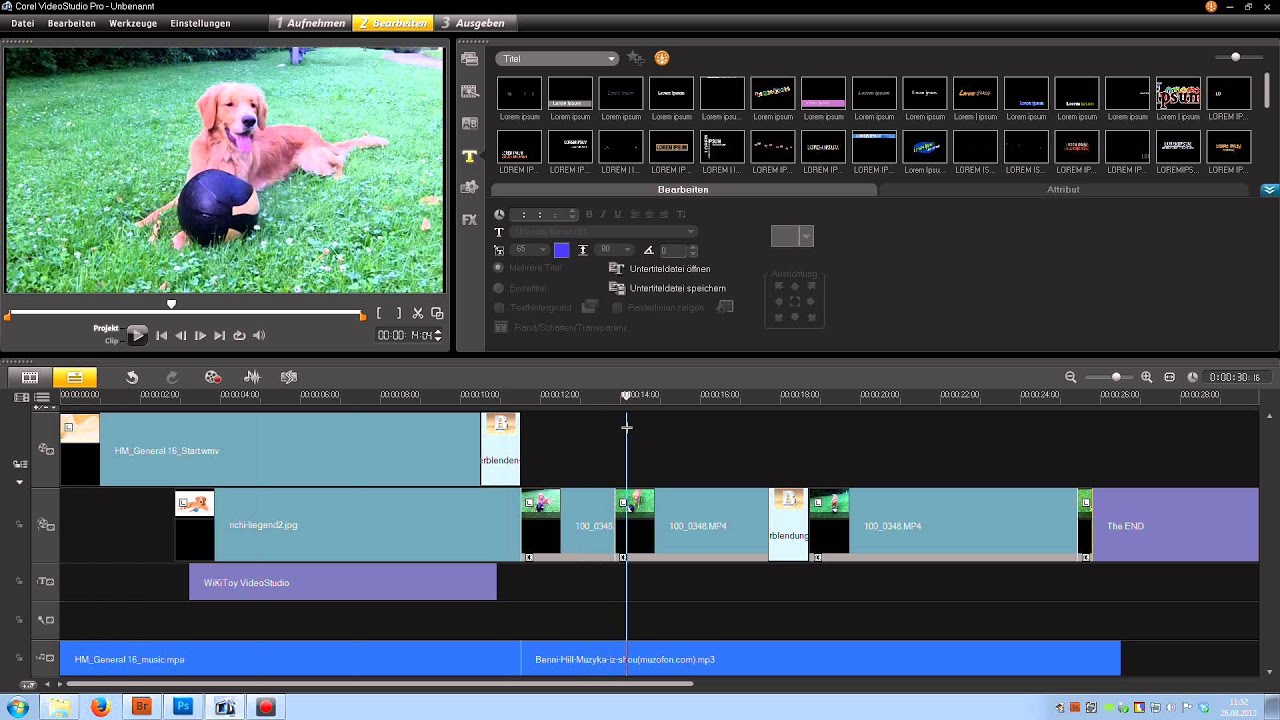Open Track Manager list icon
The image size is (1280, 720).
[x=42, y=397]
